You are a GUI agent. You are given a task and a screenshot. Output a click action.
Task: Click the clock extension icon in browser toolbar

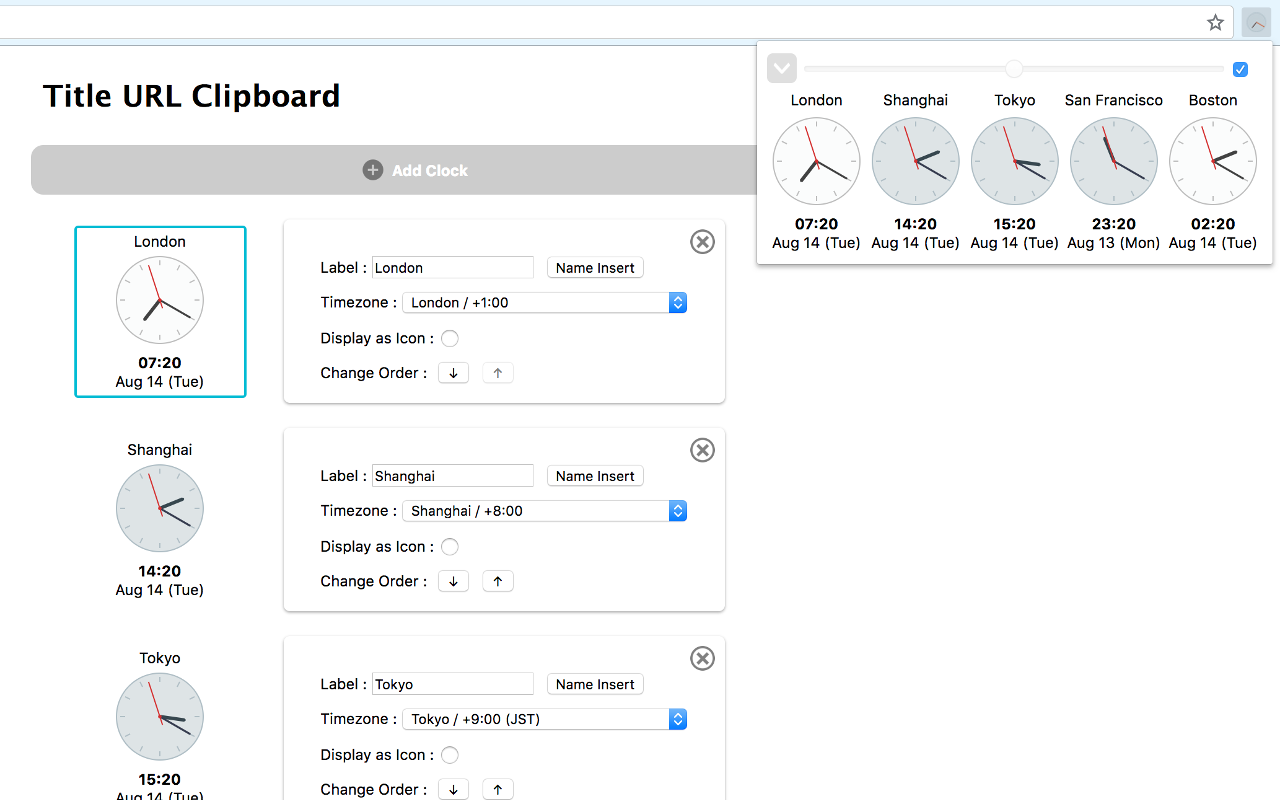[1256, 22]
